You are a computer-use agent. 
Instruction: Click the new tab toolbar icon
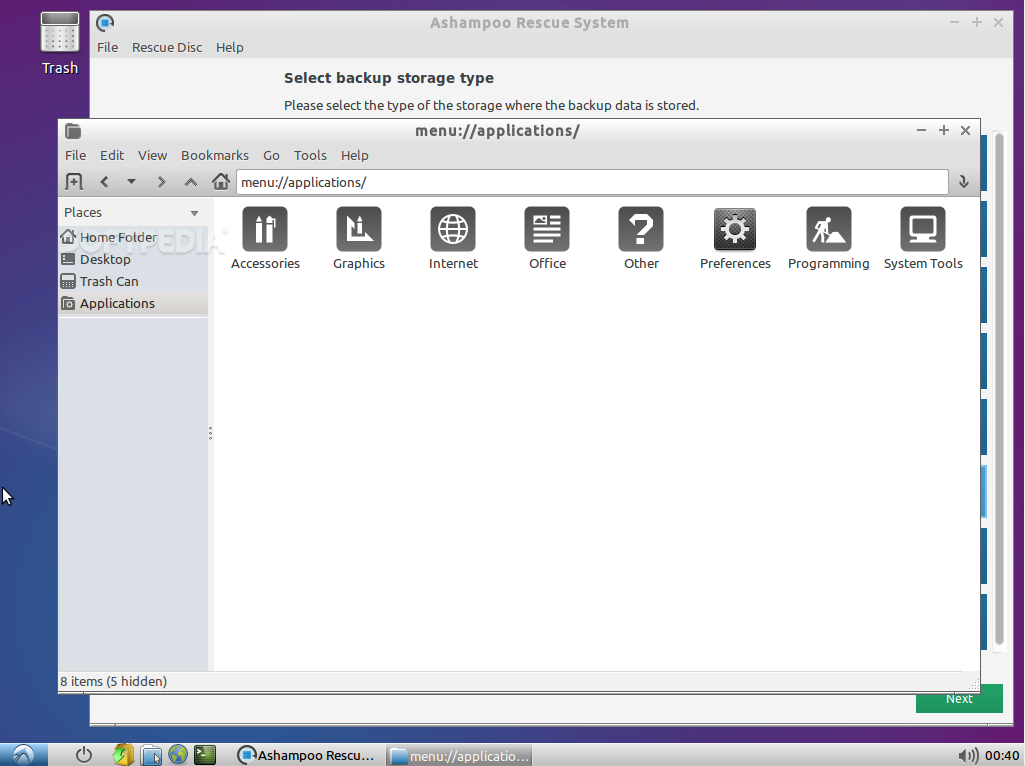74,182
